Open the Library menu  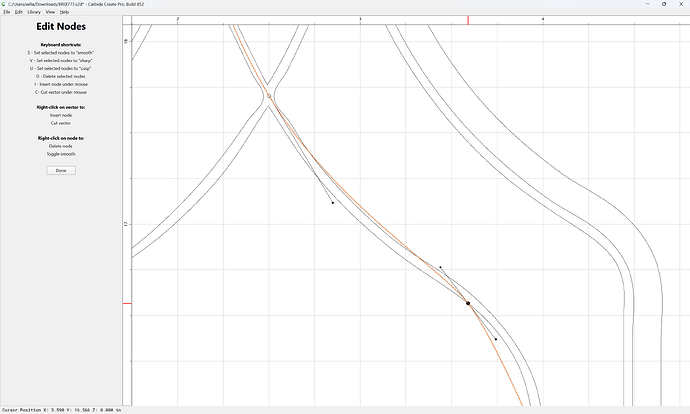coord(34,12)
